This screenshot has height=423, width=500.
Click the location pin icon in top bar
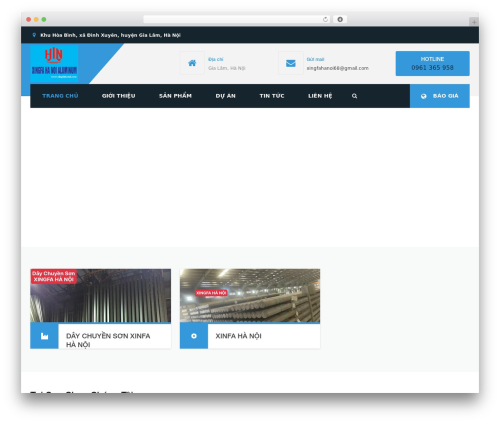(34, 35)
